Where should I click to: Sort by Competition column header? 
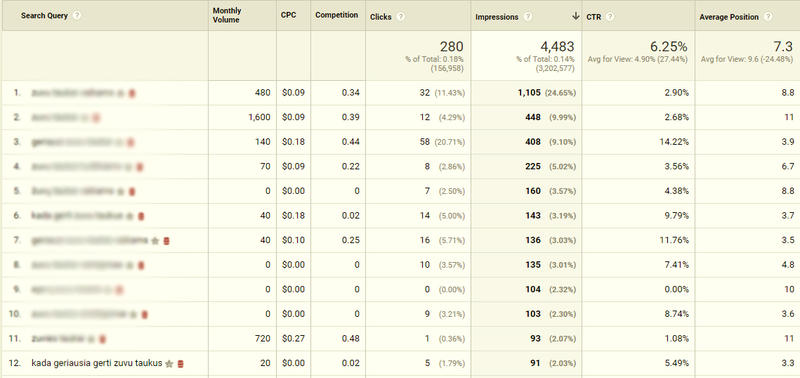[337, 15]
